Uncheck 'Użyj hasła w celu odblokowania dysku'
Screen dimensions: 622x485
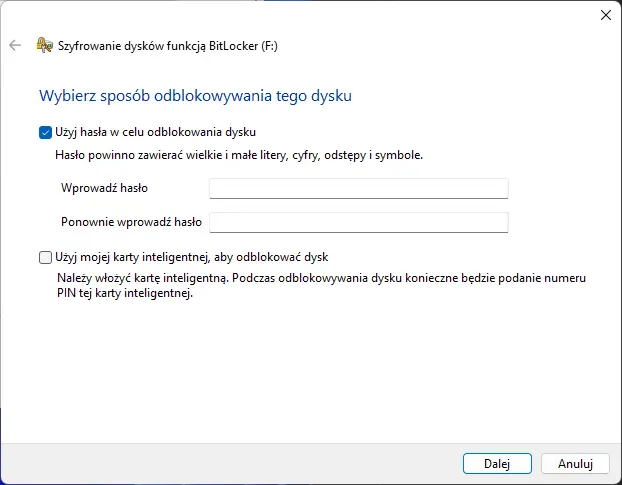45,132
